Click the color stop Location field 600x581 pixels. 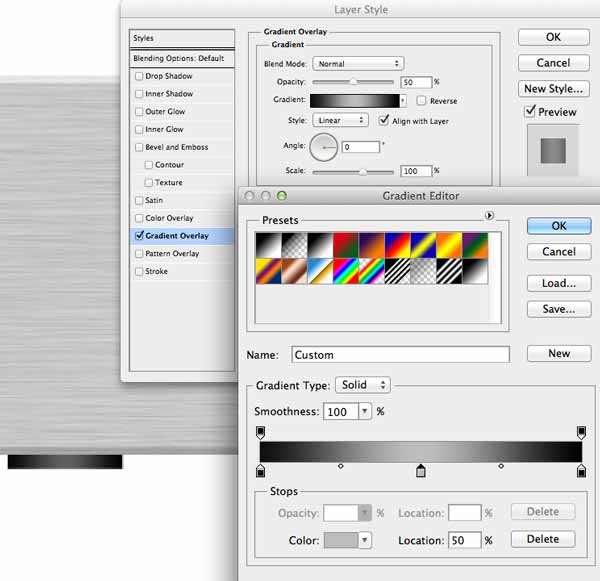pyautogui.click(x=465, y=540)
